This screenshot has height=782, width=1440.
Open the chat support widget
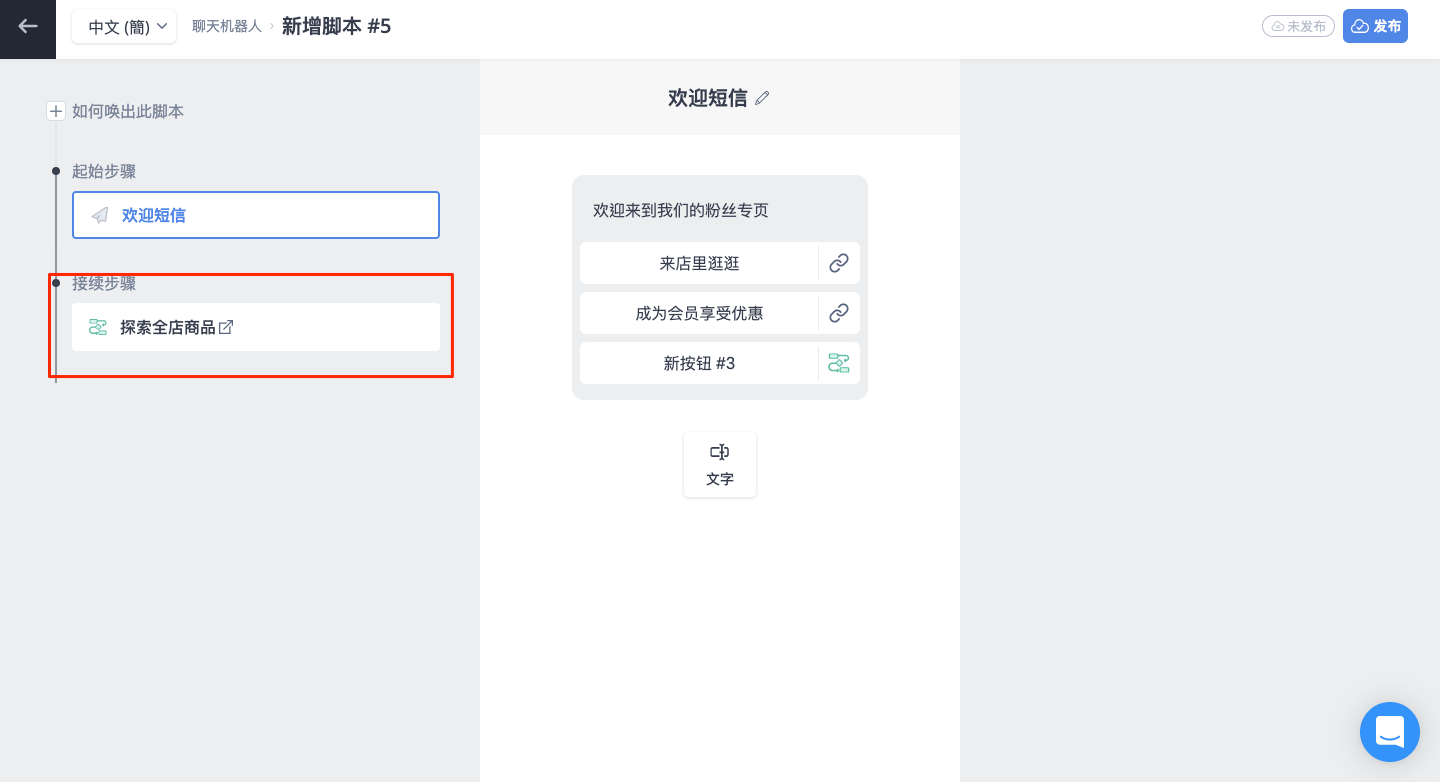[x=1390, y=732]
